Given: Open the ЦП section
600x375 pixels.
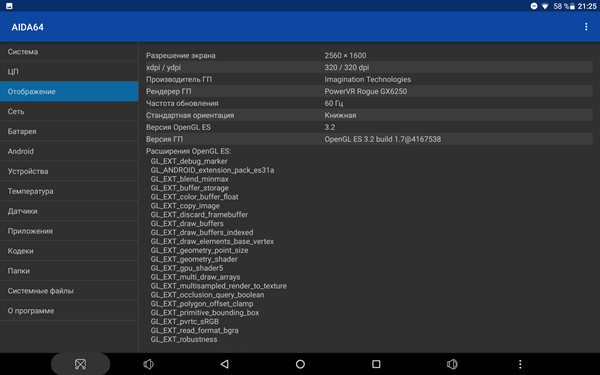Looking at the screenshot, I should pos(69,72).
